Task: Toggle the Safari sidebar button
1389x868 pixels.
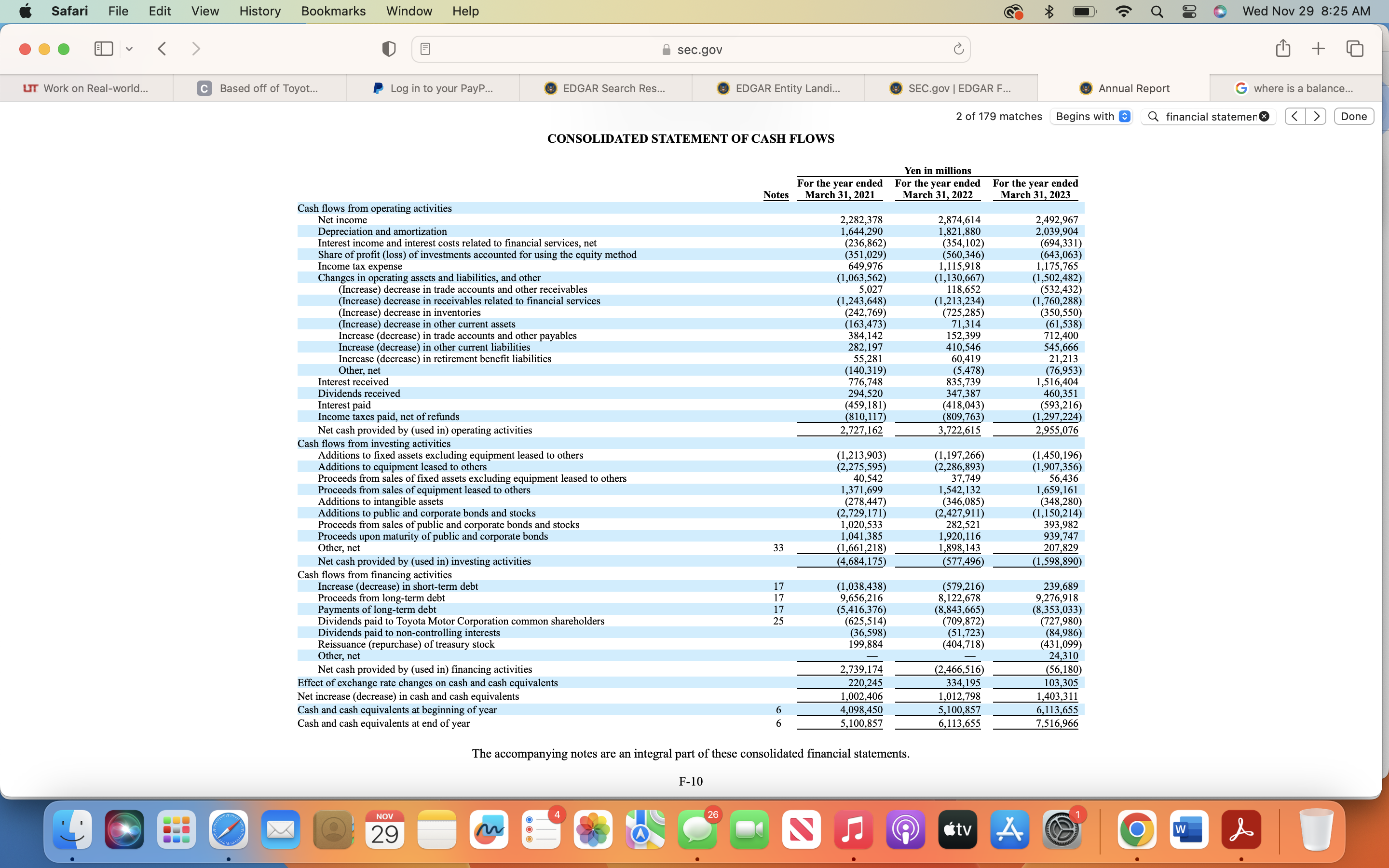Action: (103, 49)
